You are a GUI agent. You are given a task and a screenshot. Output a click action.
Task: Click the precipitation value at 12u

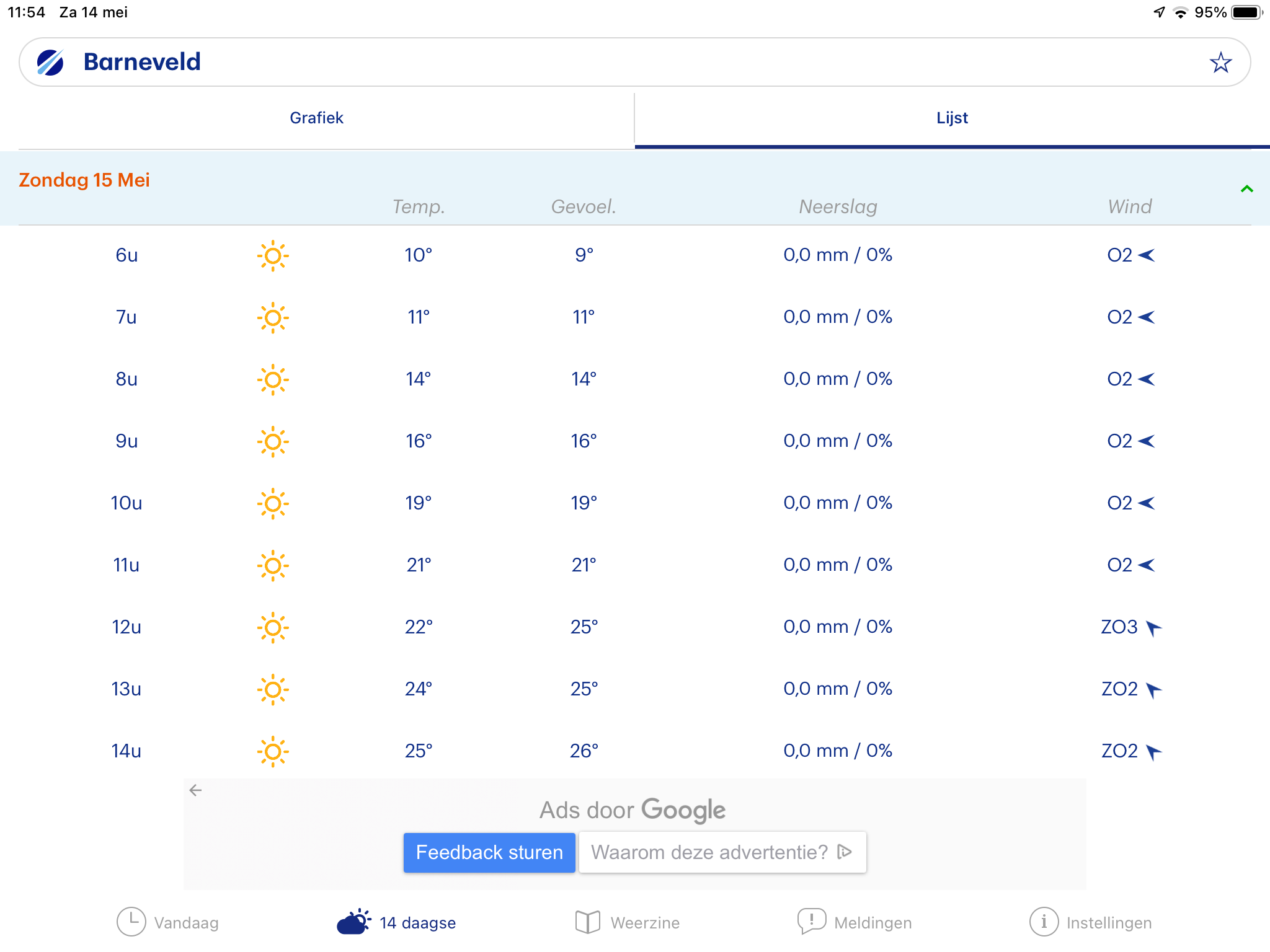click(838, 627)
